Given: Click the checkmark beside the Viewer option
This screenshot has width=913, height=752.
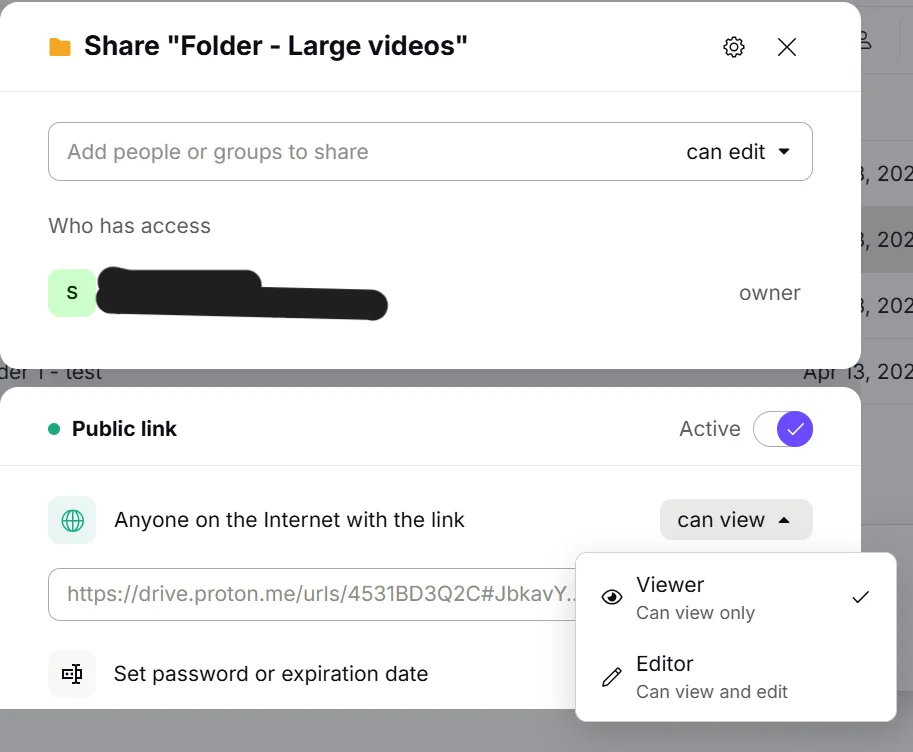Looking at the screenshot, I should pos(860,596).
